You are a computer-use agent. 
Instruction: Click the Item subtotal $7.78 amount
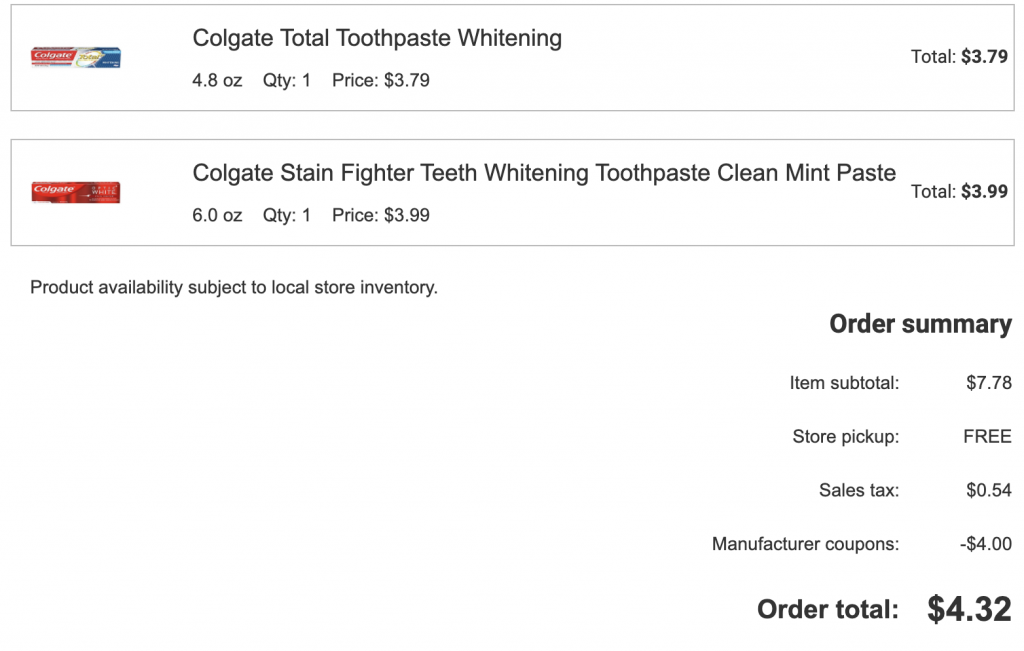click(x=988, y=382)
